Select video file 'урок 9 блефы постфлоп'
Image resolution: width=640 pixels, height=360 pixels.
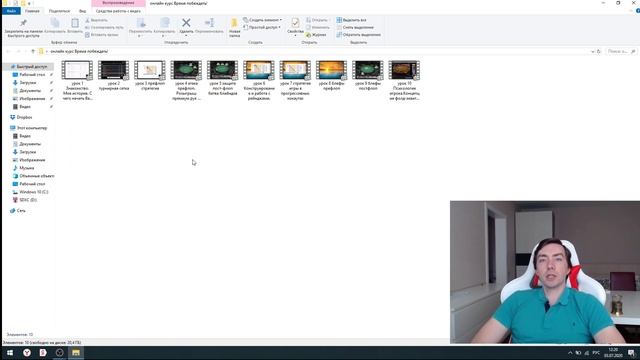[x=368, y=76]
